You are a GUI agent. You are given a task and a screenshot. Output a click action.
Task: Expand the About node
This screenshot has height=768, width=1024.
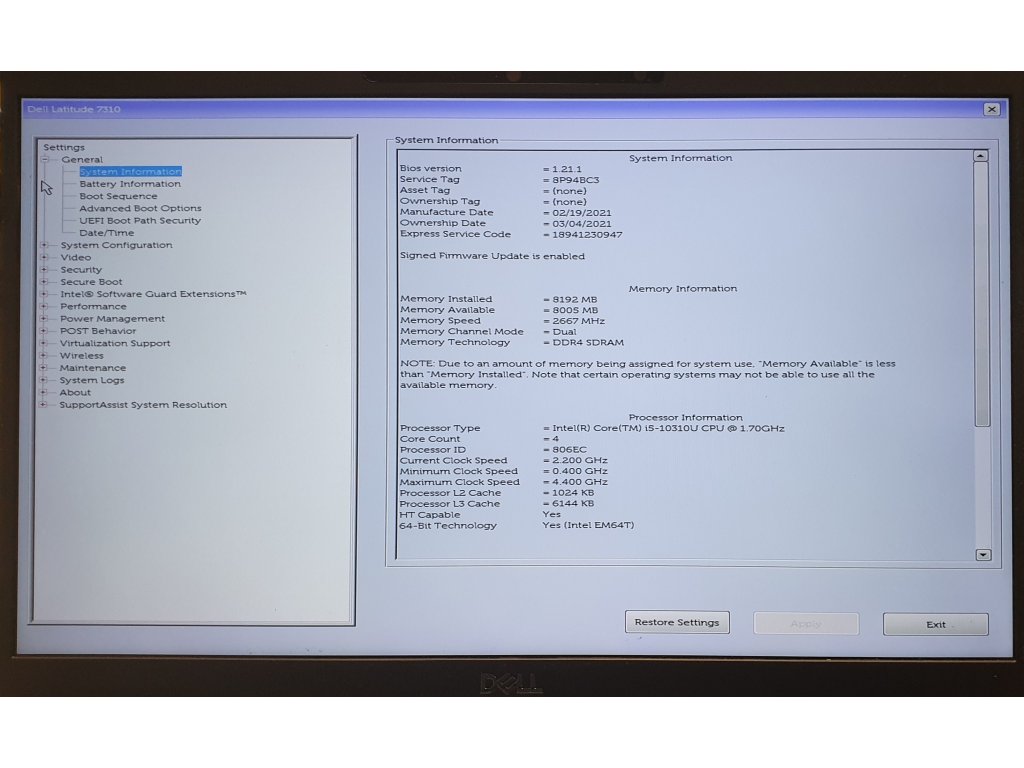click(44, 392)
